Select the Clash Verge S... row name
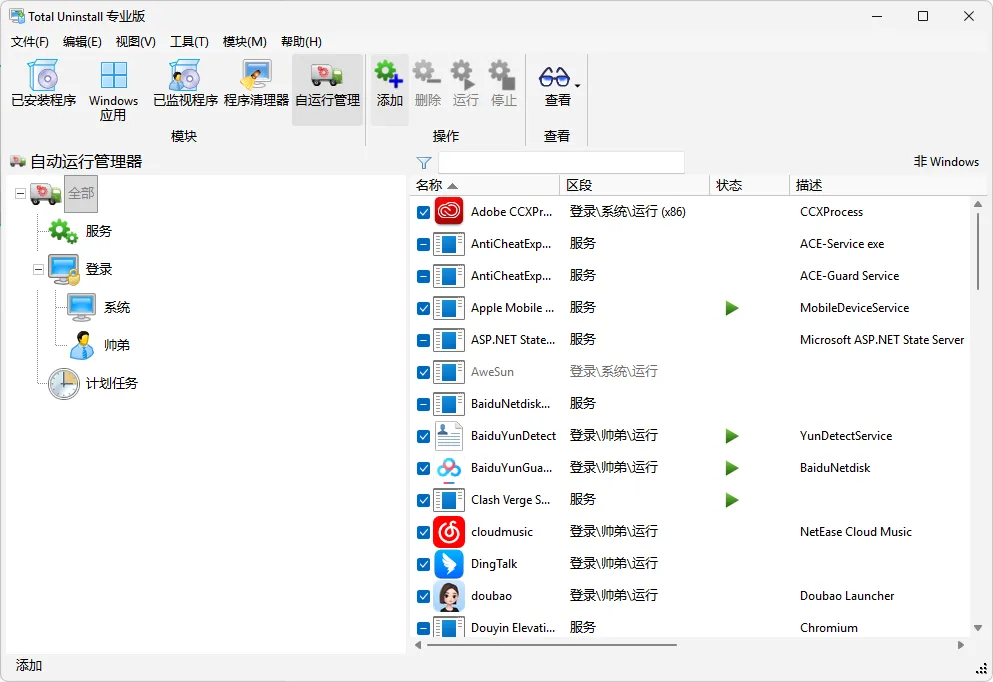The width and height of the screenshot is (993, 682). click(510, 500)
